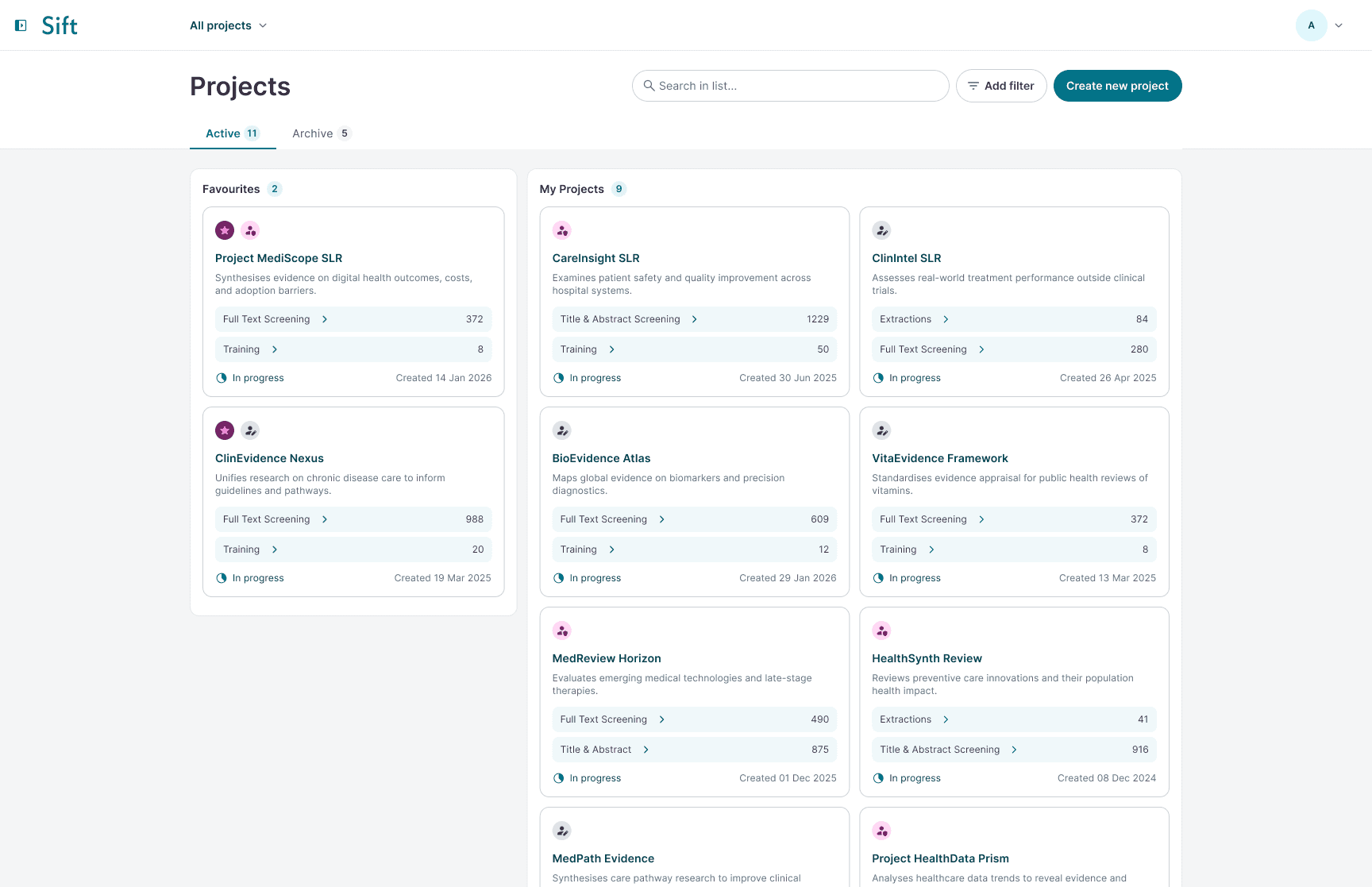Screen dimensions: 1372x887
Task: Click user-edit icon on VitaEvidence Framework card
Action: point(881,430)
